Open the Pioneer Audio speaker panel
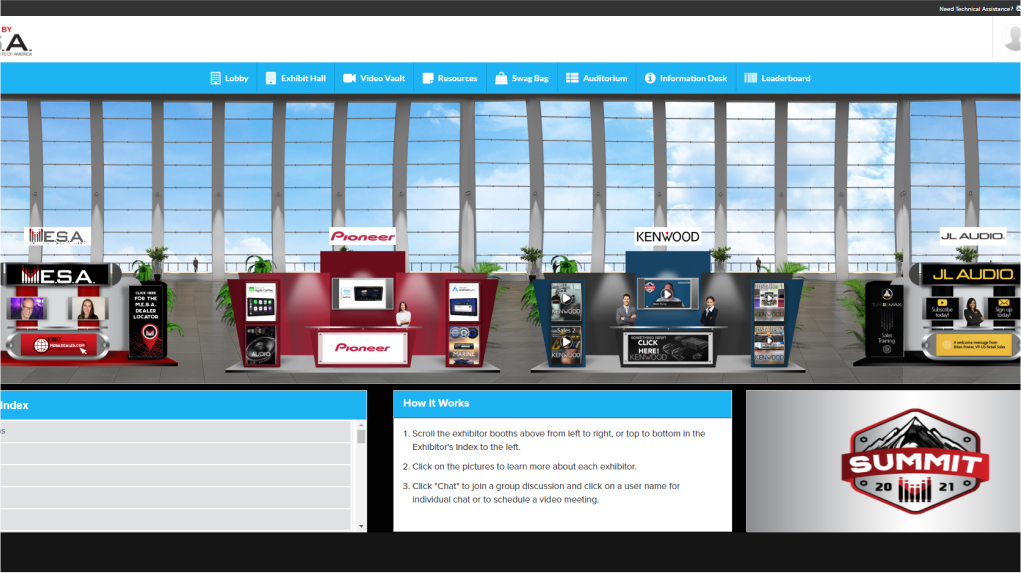This screenshot has height=573, width=1021. click(261, 344)
